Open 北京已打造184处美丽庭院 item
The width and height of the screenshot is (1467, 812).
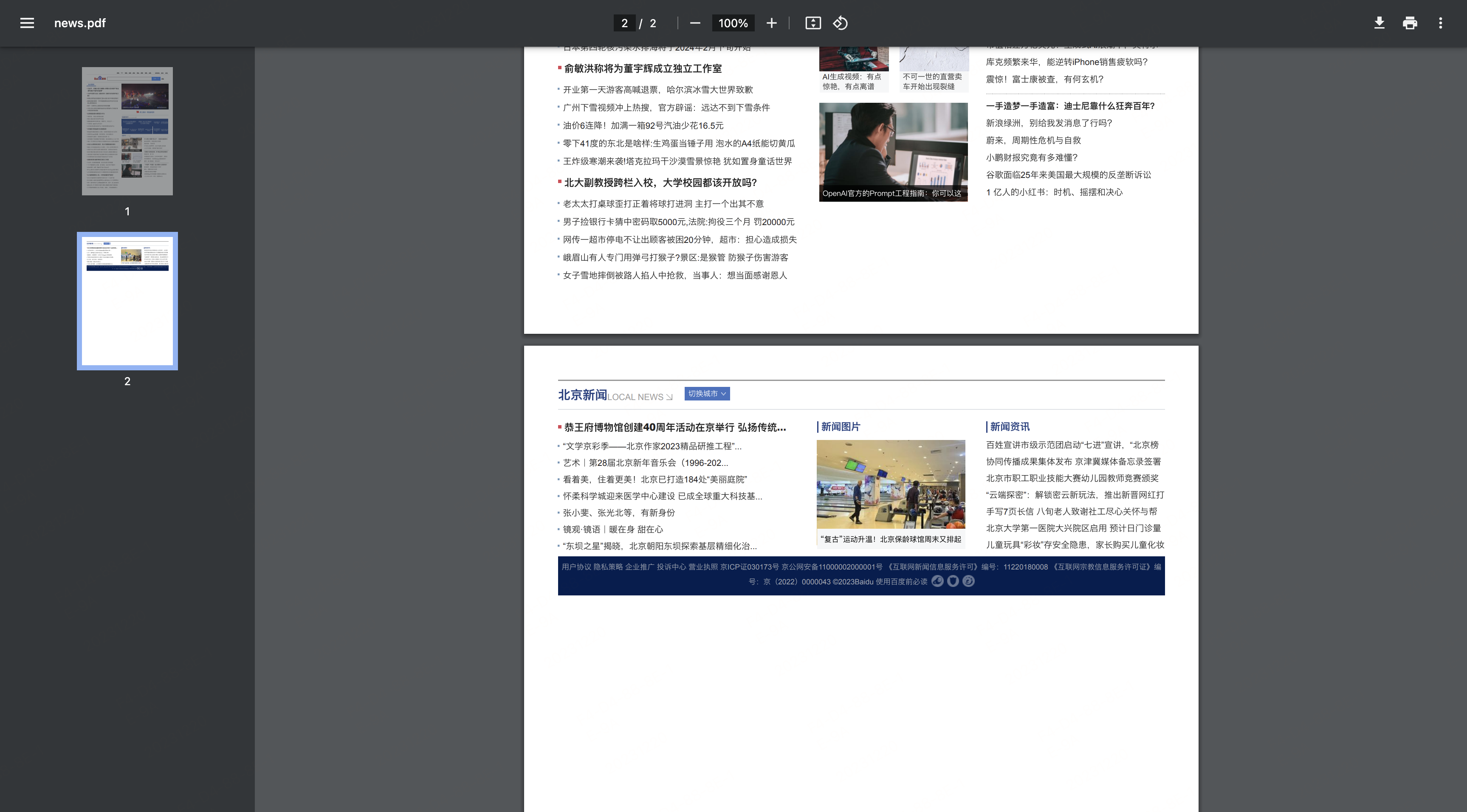pos(655,479)
